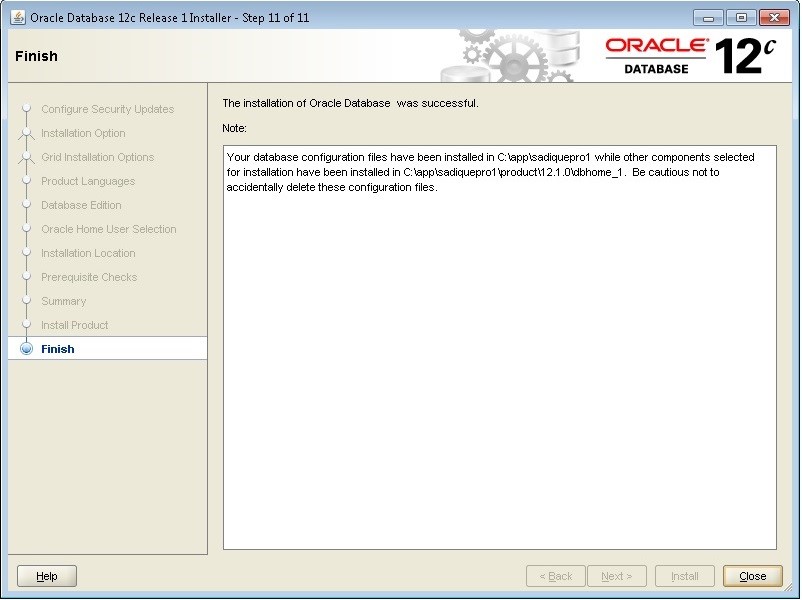
Task: Click the greyed-out Next button
Action: coord(617,576)
